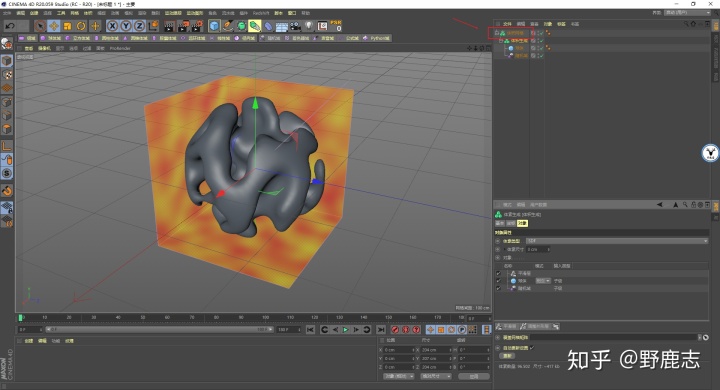Click the Play forward button in timeline
The image size is (720, 390).
(345, 330)
